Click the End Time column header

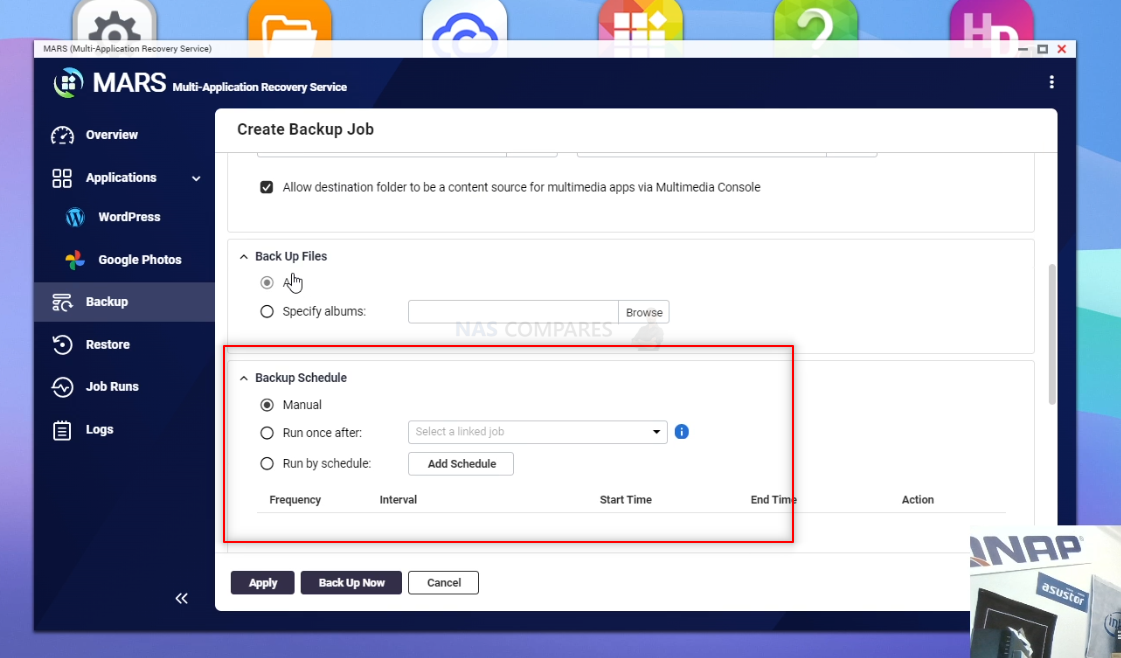click(x=774, y=500)
